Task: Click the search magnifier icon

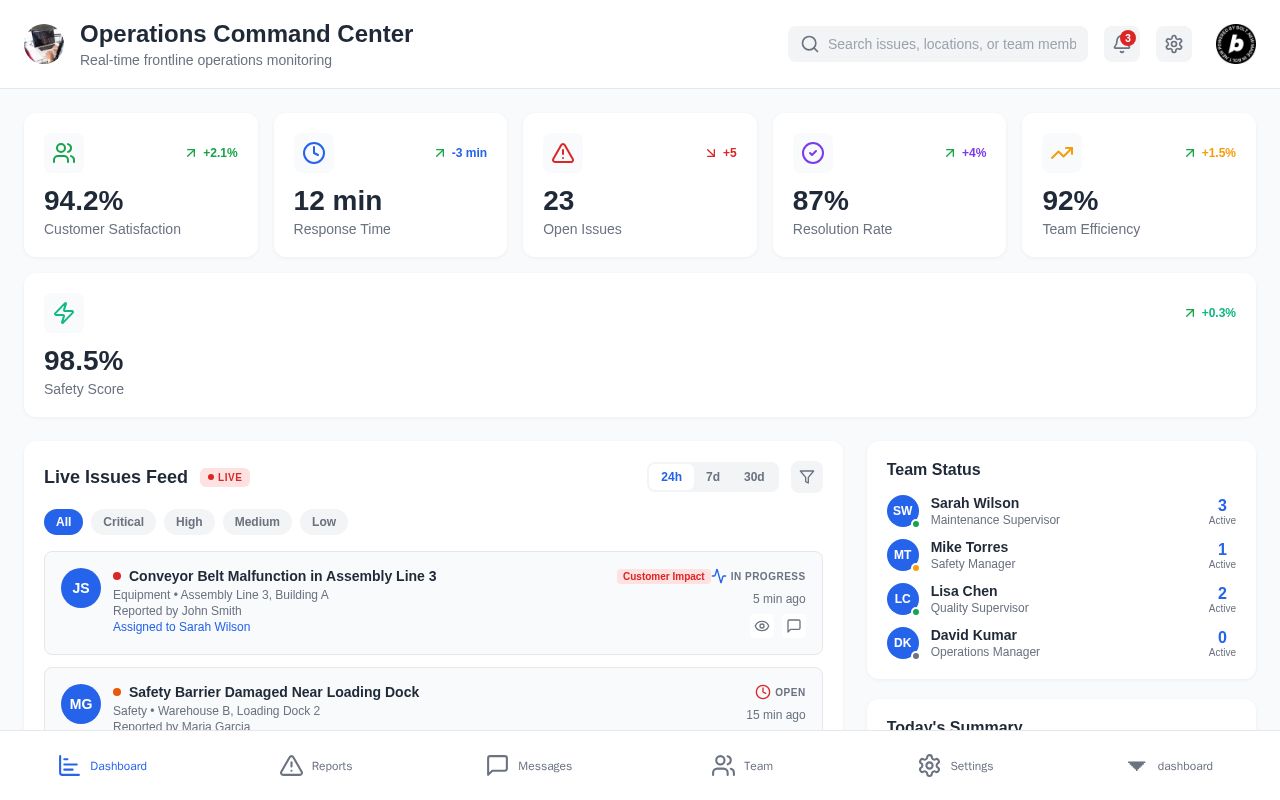Action: point(810,44)
